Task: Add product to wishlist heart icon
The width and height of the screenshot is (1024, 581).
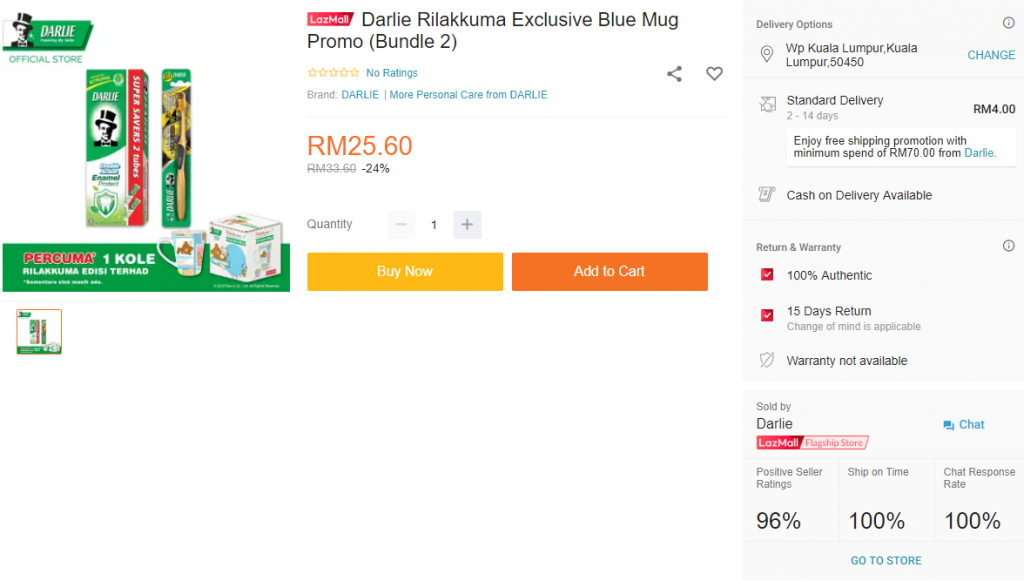Action: 714,74
